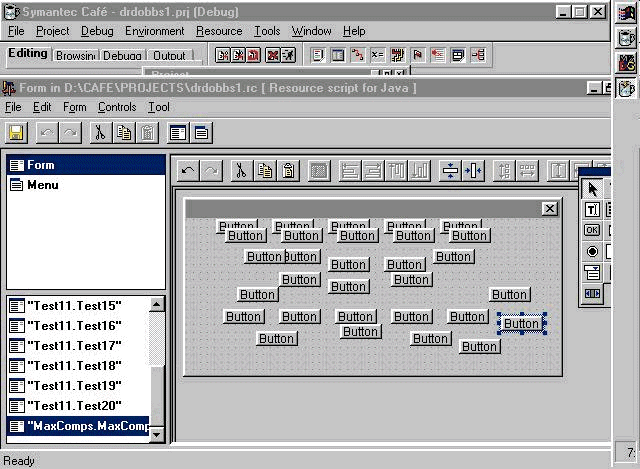Image resolution: width=640 pixels, height=469 pixels.
Task: Pick the text label tool in palette
Action: click(592, 210)
